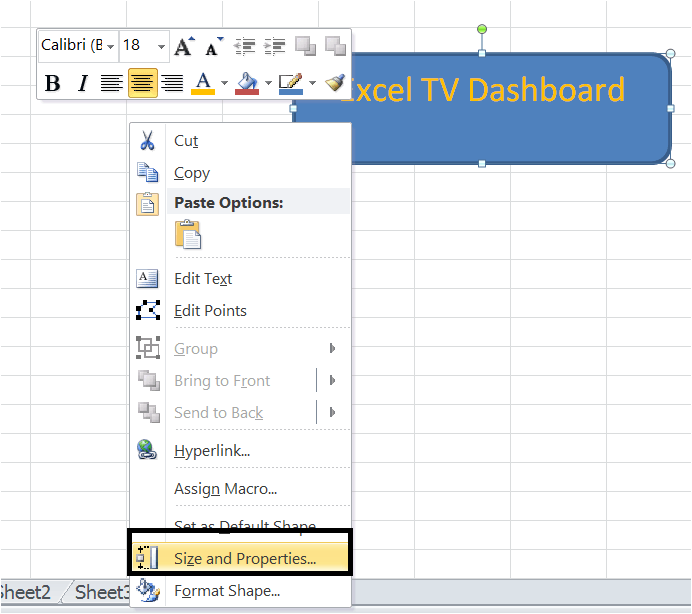Select the Paste icon under Paste Options
This screenshot has width=692, height=614.
click(188, 234)
